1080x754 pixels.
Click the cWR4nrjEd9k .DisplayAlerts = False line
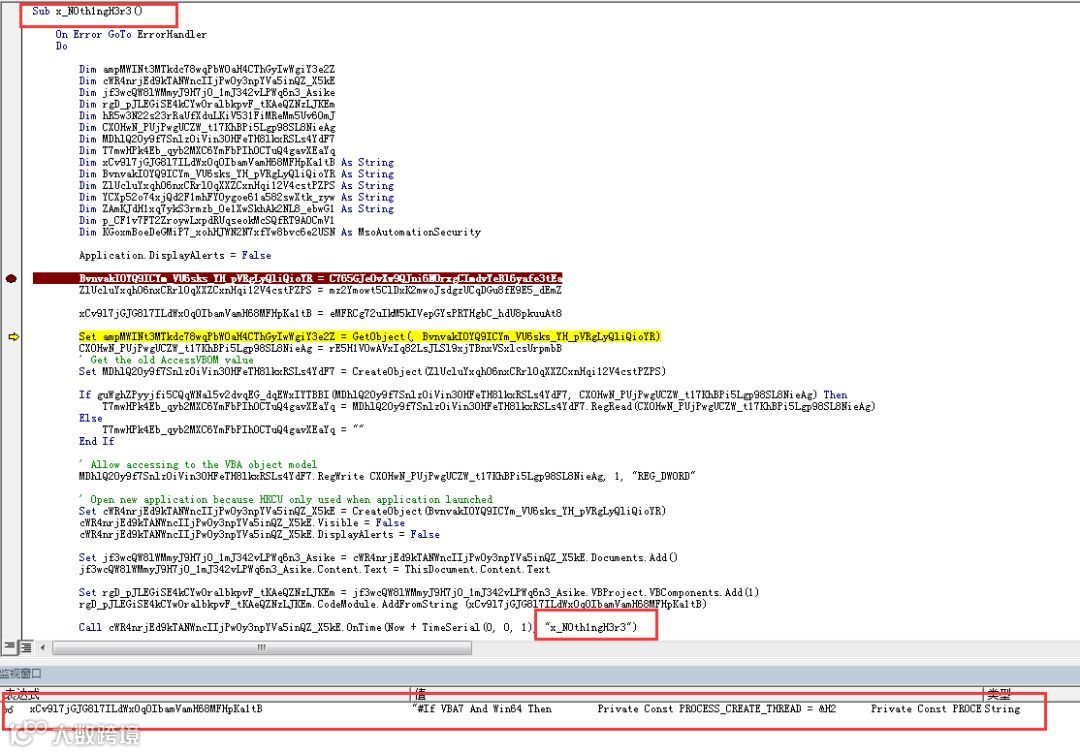click(259, 534)
